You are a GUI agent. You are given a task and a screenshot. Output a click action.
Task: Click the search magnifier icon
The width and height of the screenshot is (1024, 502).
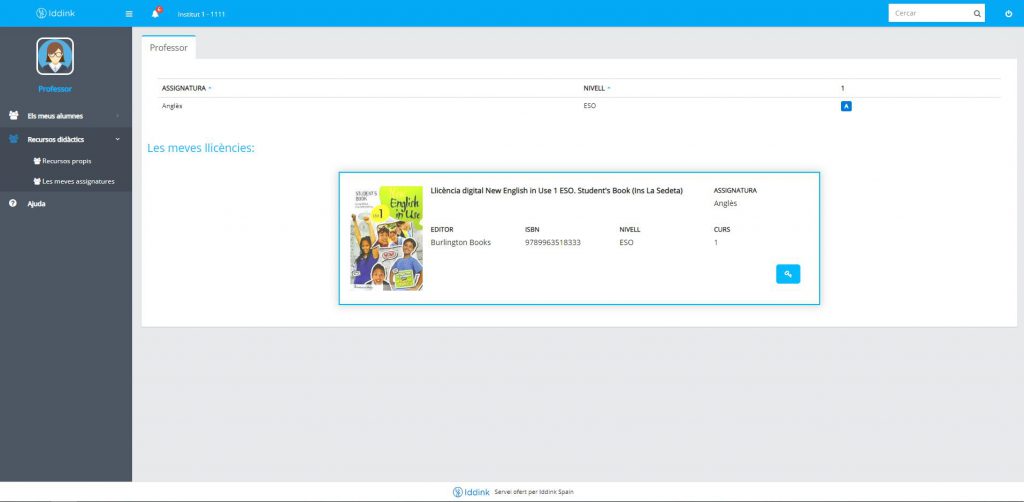(977, 14)
